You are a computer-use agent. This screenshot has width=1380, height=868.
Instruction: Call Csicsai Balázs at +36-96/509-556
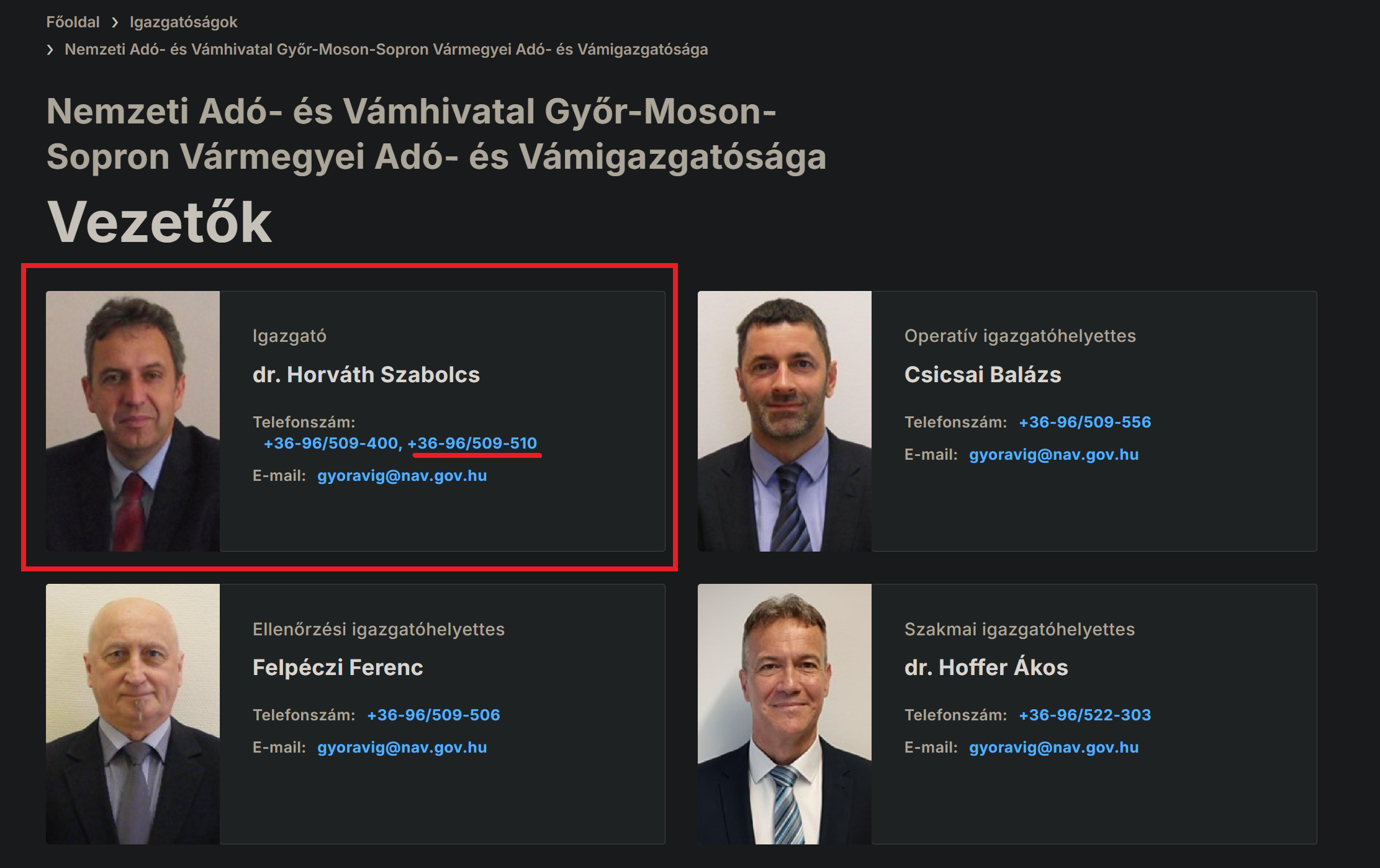(x=1085, y=423)
